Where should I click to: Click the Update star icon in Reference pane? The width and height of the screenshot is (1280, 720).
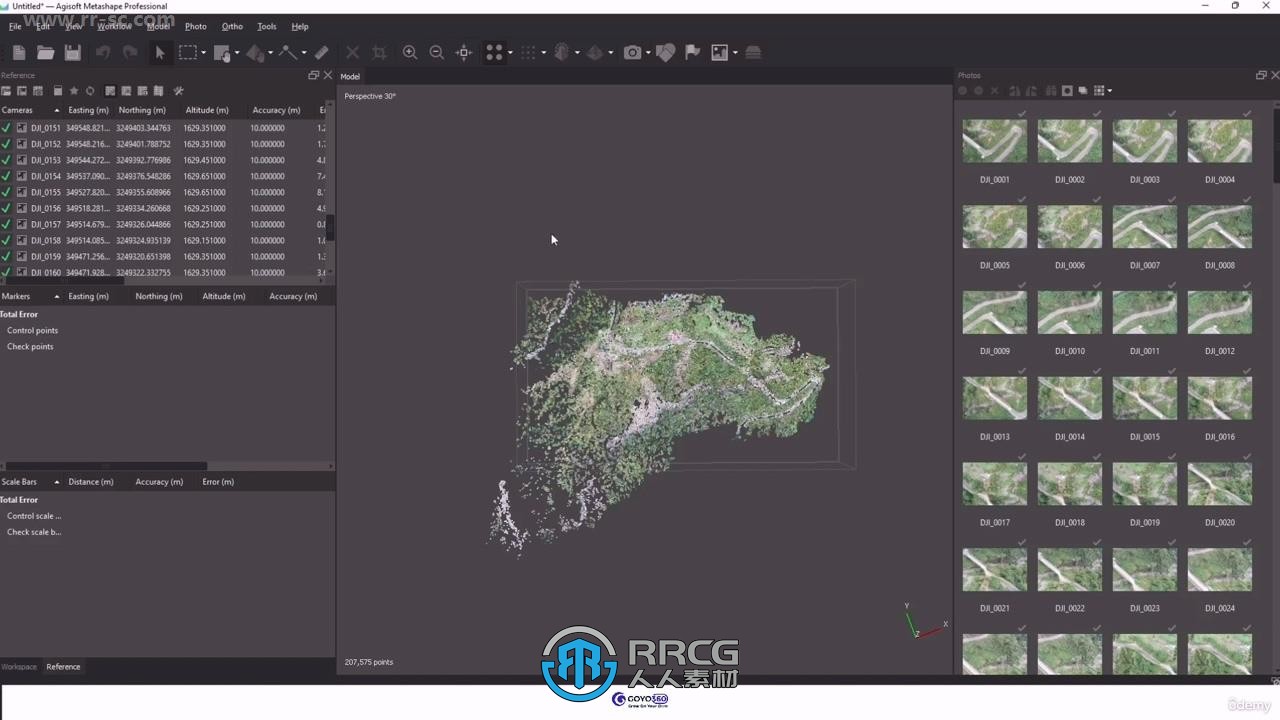coord(74,91)
